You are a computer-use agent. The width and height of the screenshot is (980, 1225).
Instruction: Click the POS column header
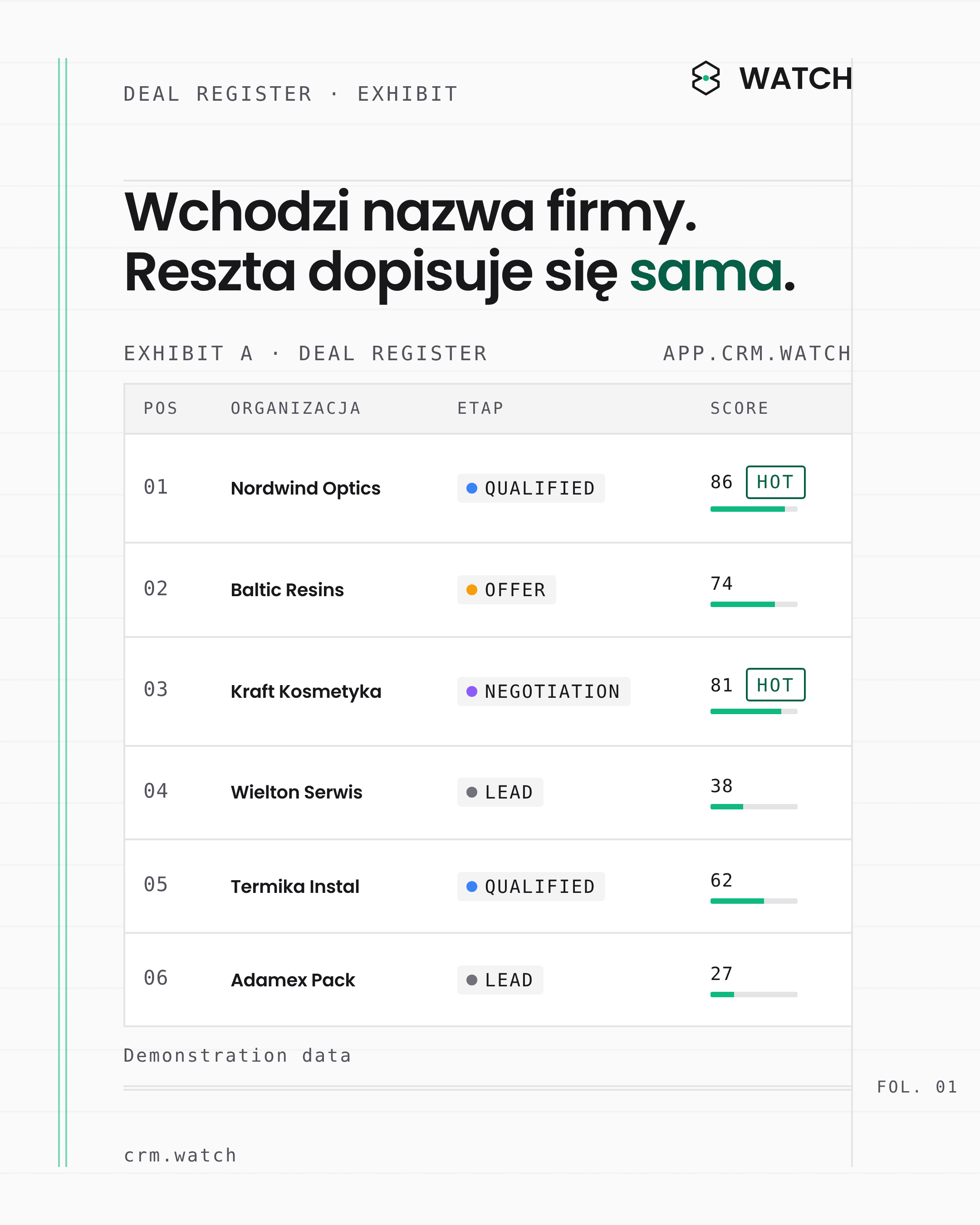click(x=161, y=408)
